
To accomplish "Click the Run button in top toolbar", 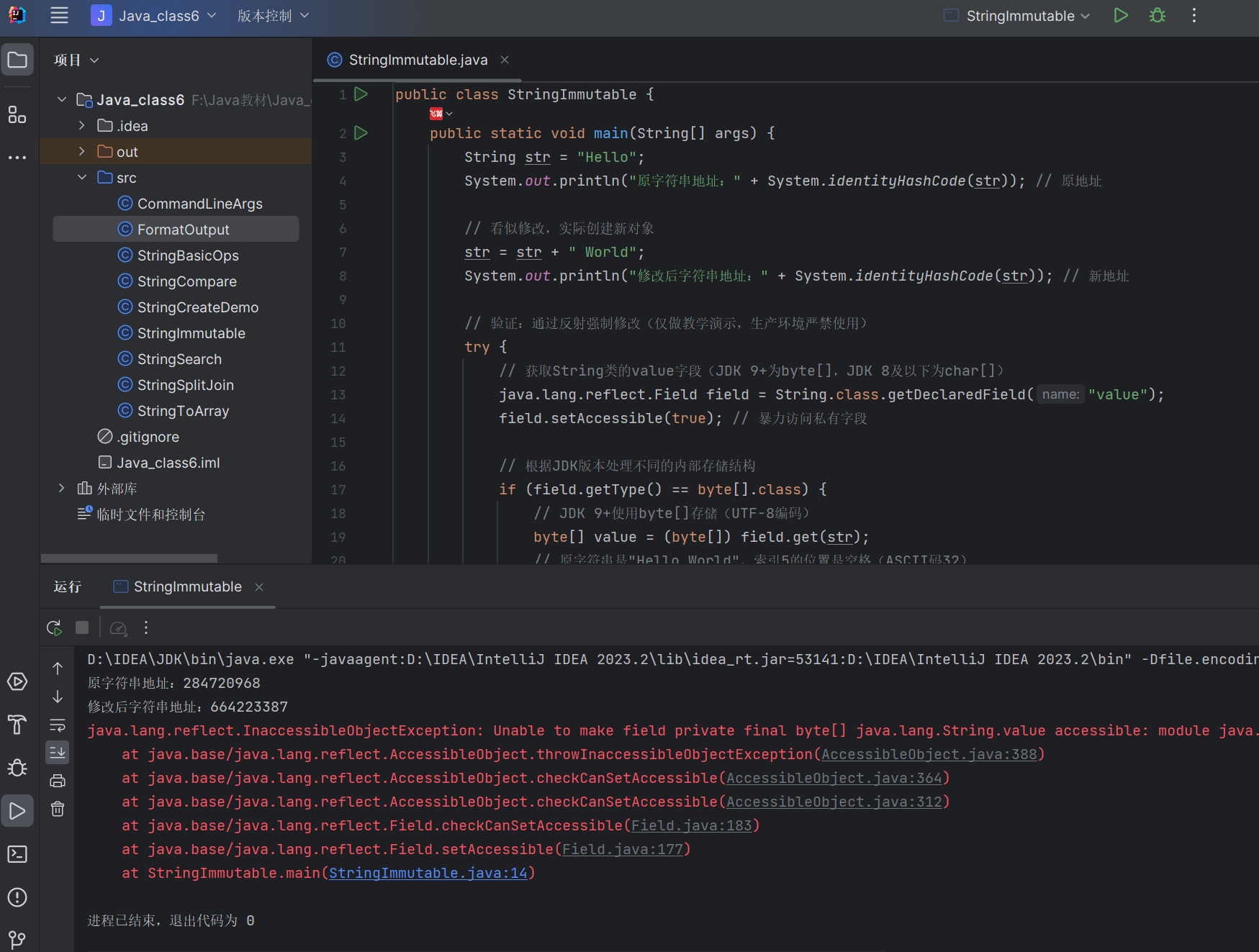I will point(1120,16).
